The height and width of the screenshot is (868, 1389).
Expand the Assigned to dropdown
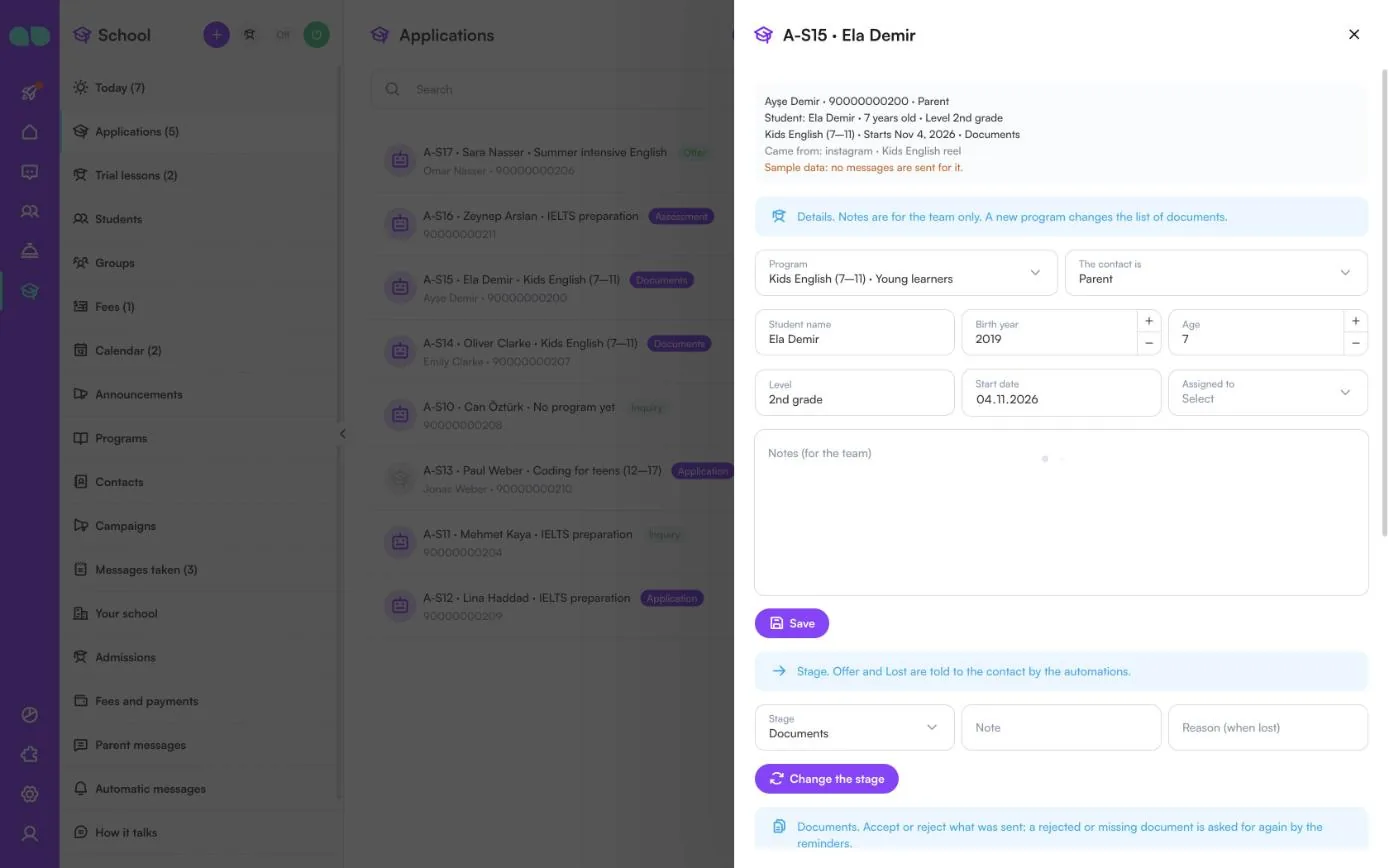[x=1268, y=392]
